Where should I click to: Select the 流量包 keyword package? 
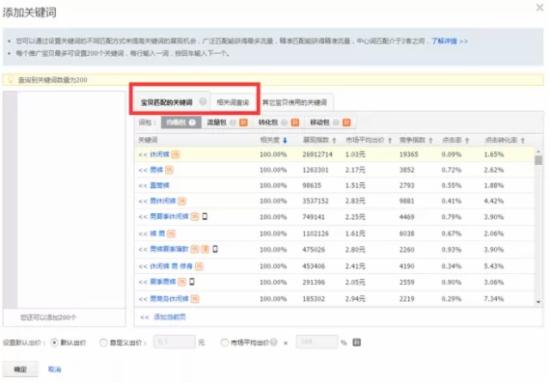click(216, 122)
